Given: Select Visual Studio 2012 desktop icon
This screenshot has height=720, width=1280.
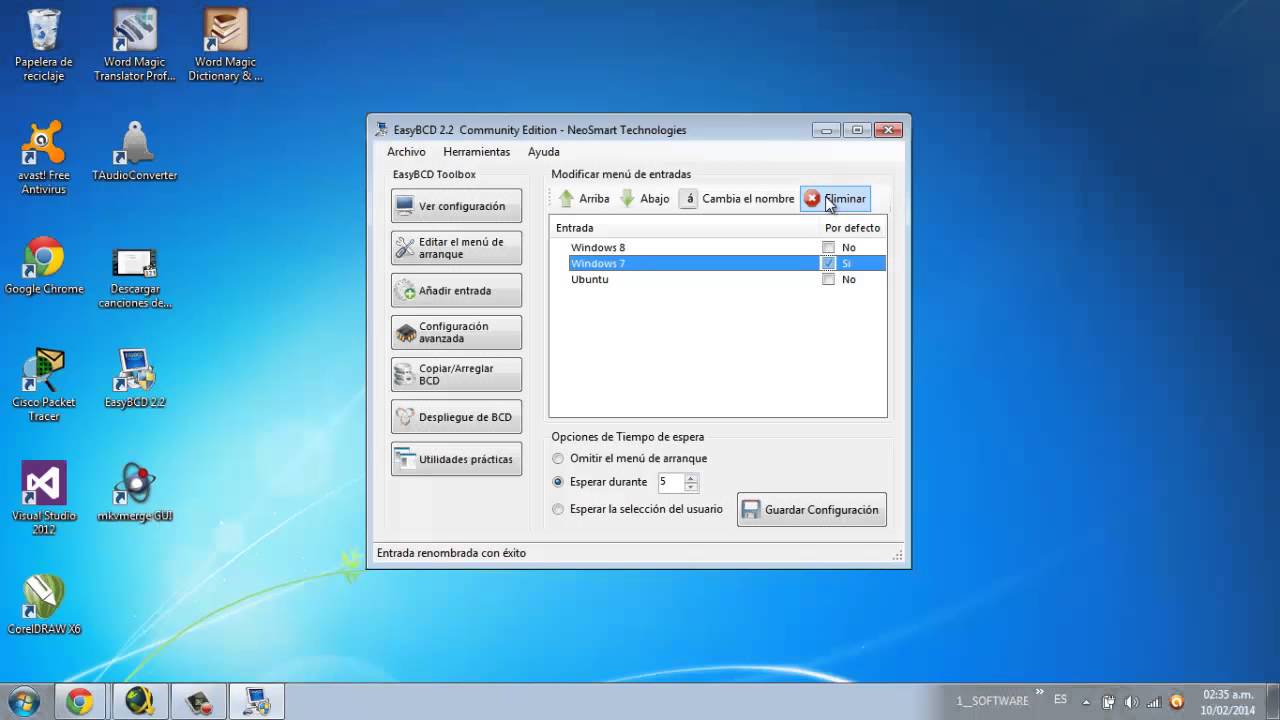Looking at the screenshot, I should [44, 498].
